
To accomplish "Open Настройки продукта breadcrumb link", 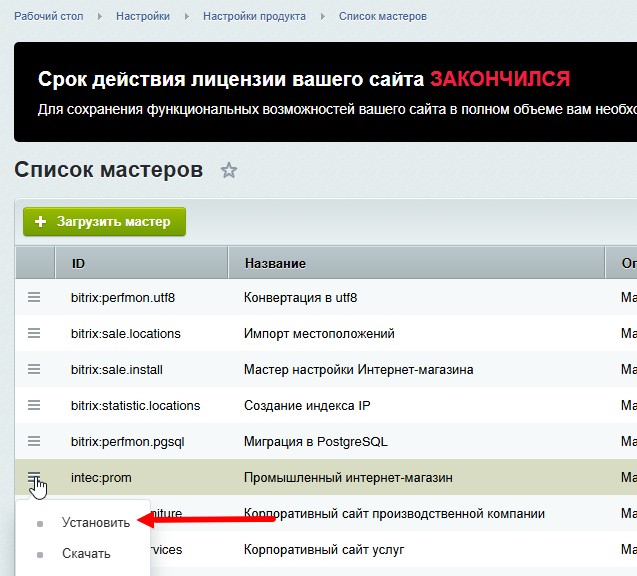I will coord(254,16).
